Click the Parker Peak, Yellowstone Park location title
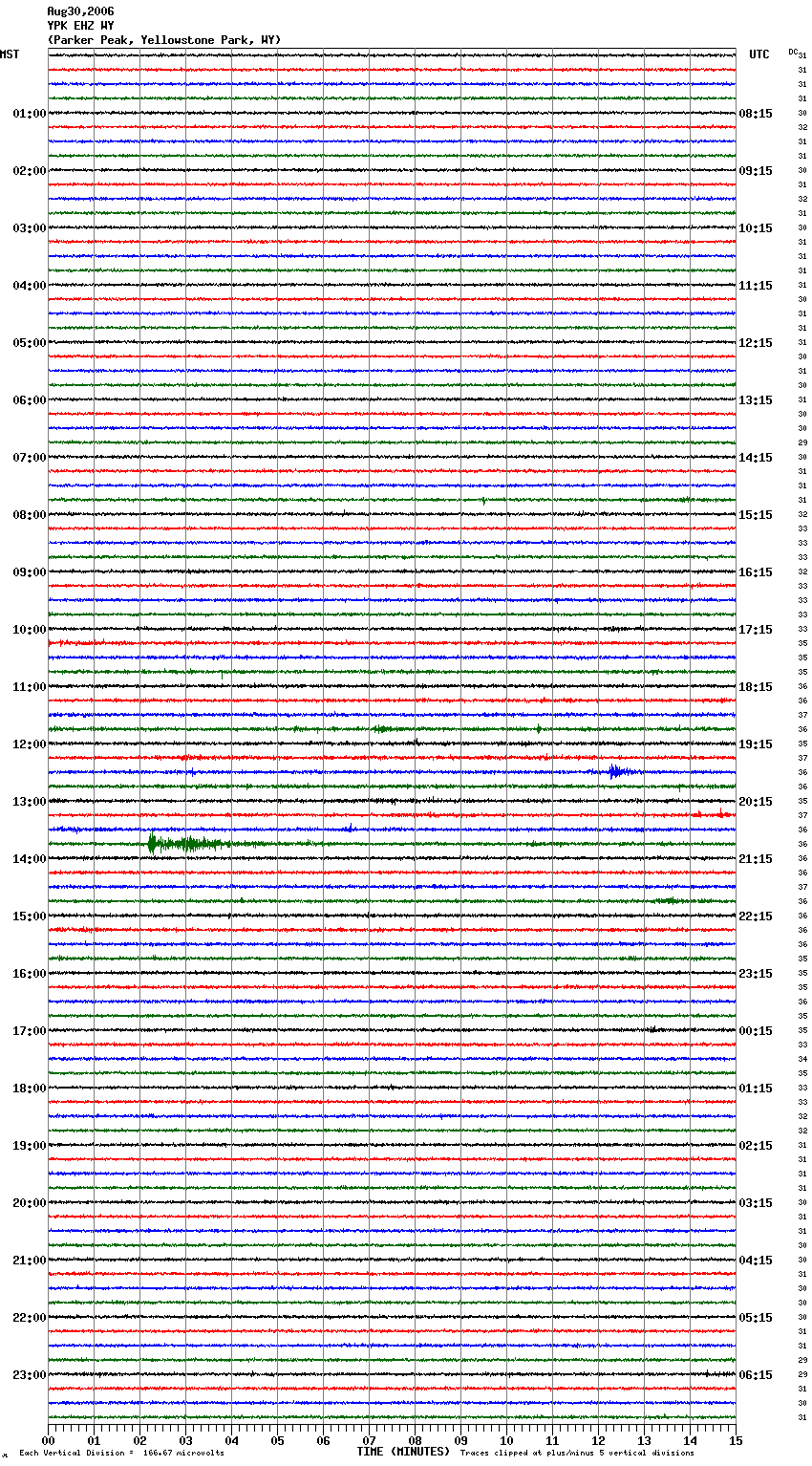Screen dimensions: 812x1466 [164, 40]
